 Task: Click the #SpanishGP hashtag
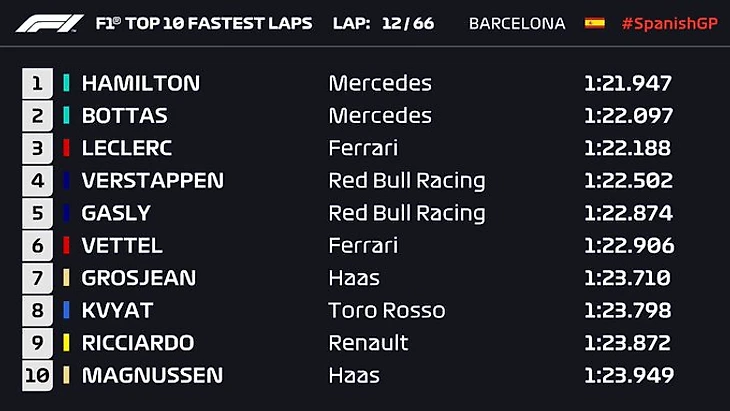[669, 23]
